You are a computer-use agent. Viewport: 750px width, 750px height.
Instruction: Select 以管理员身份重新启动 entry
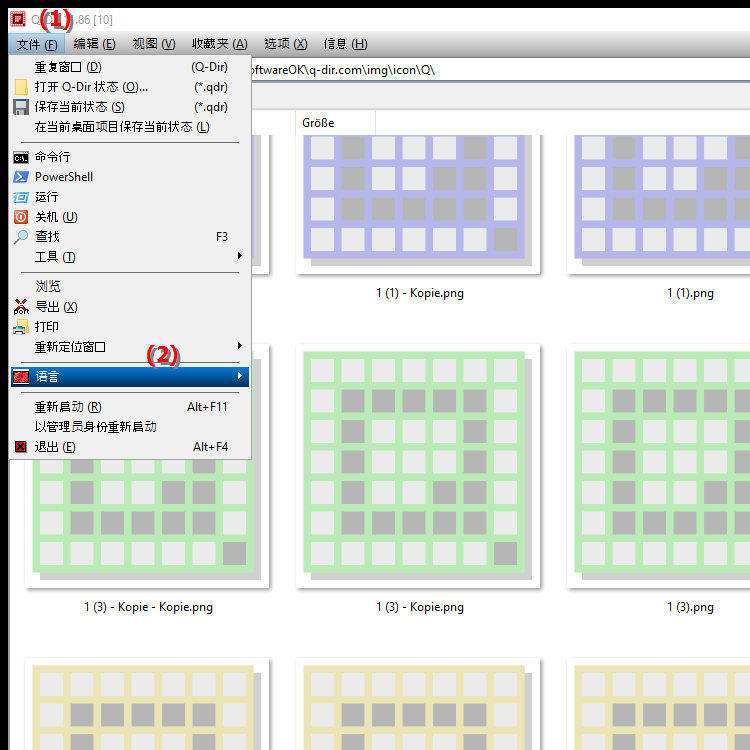(130, 427)
